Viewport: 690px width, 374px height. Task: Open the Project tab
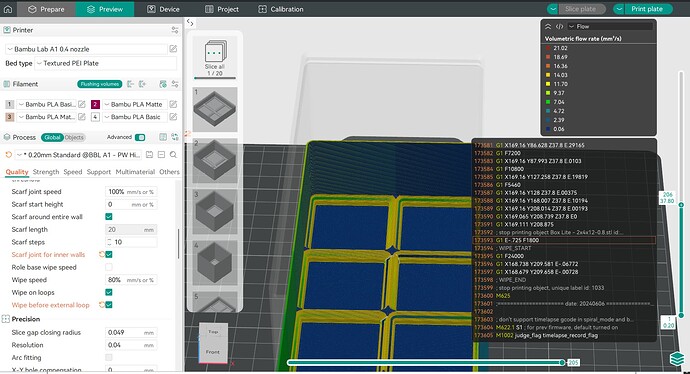click(x=222, y=9)
